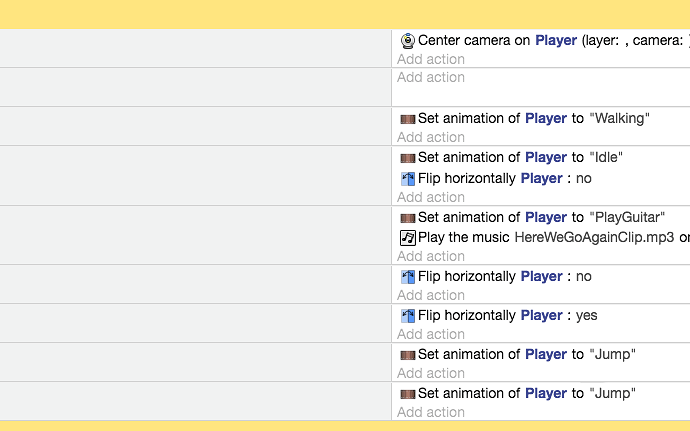Edit the HereWeGoAgainClip.mp3 music file parameter
This screenshot has width=690, height=431.
pos(594,237)
